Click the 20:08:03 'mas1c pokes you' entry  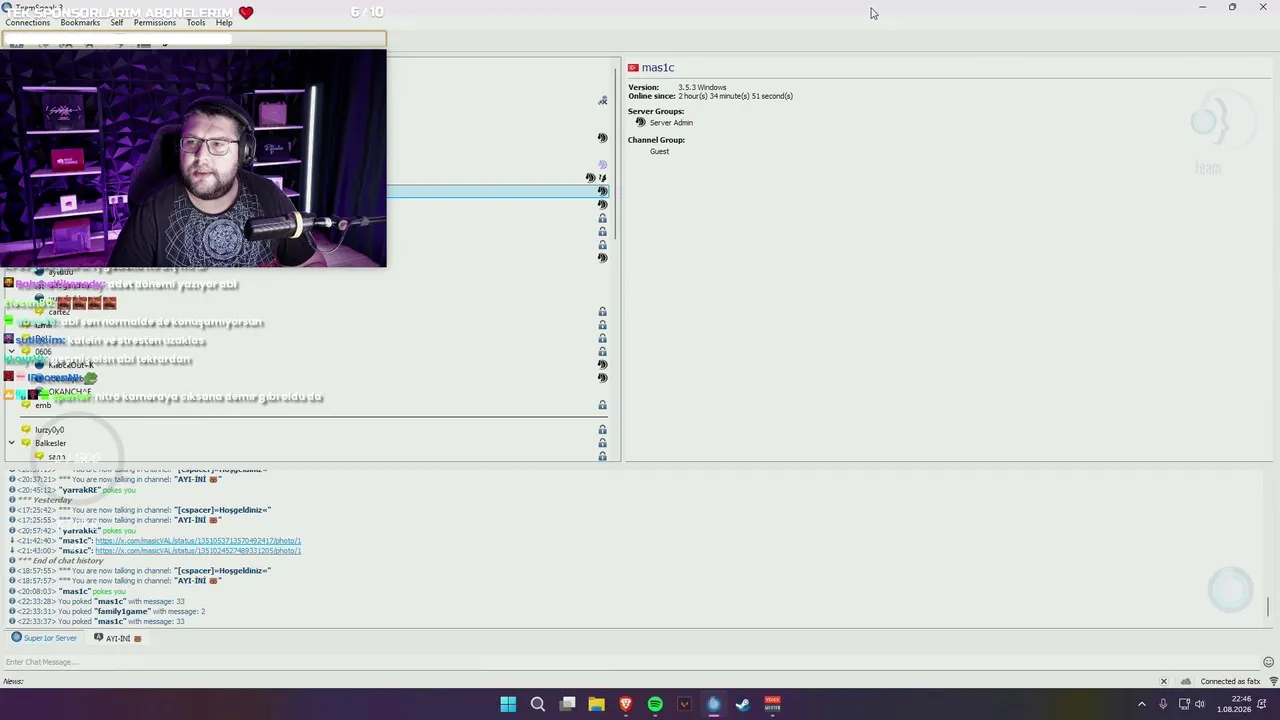point(68,591)
